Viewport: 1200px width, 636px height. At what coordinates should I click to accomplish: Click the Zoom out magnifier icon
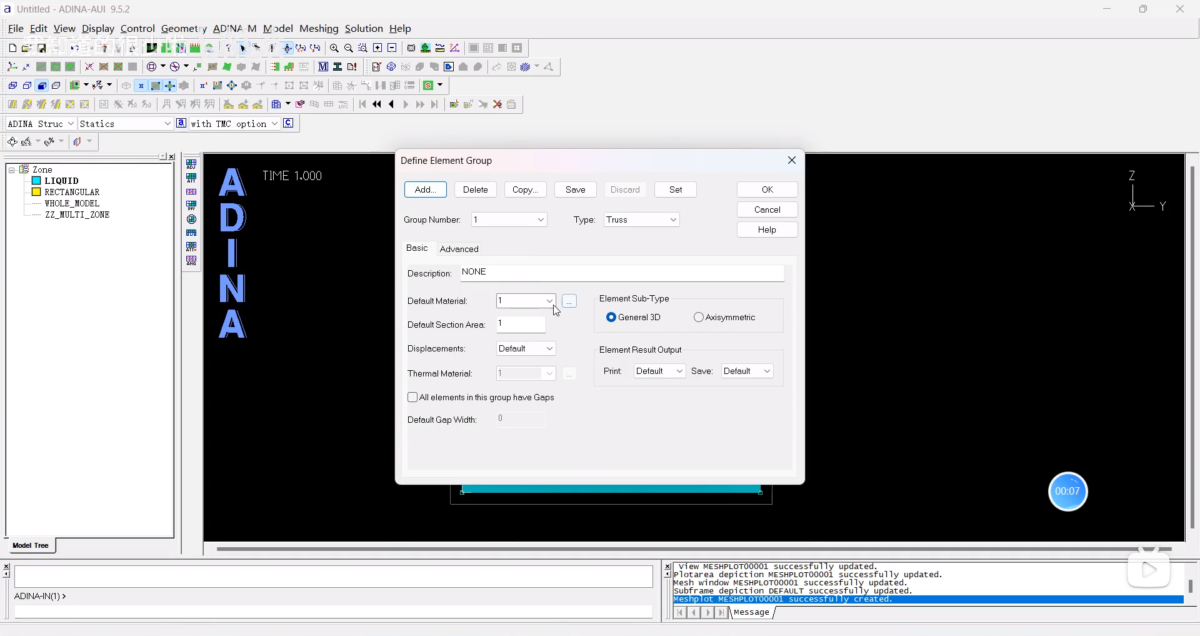coord(348,48)
